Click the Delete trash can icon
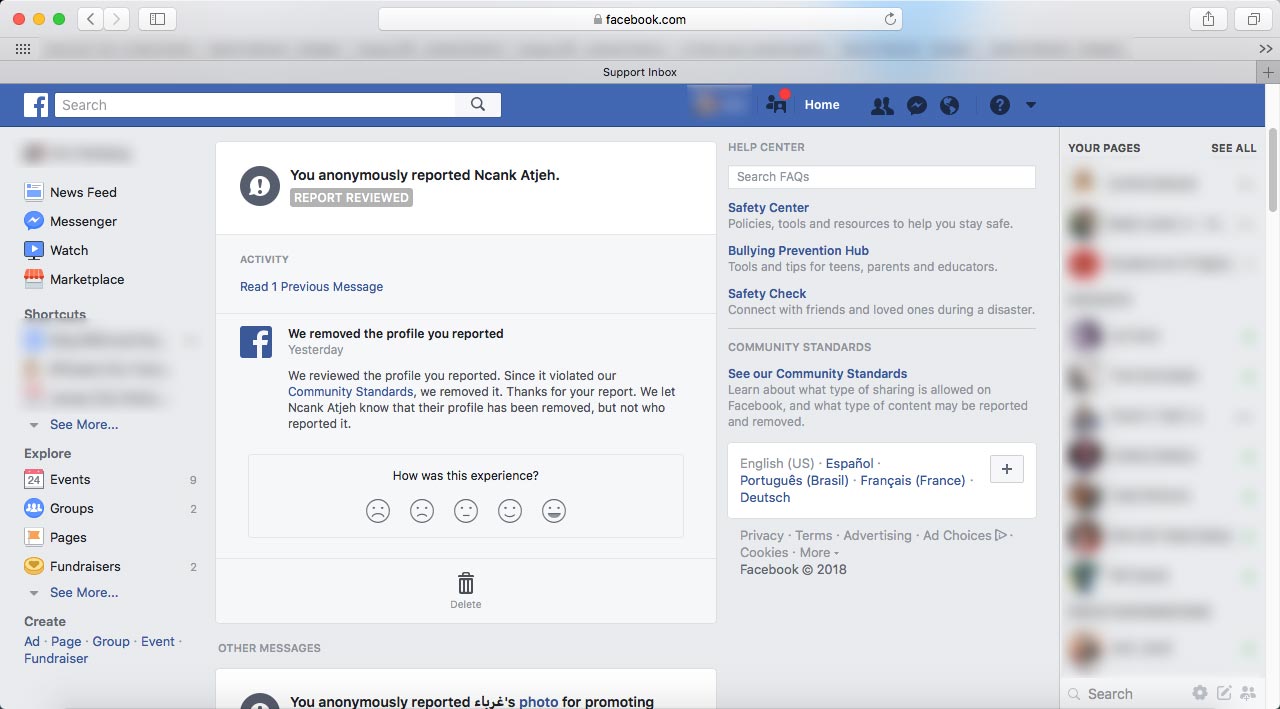 (466, 584)
